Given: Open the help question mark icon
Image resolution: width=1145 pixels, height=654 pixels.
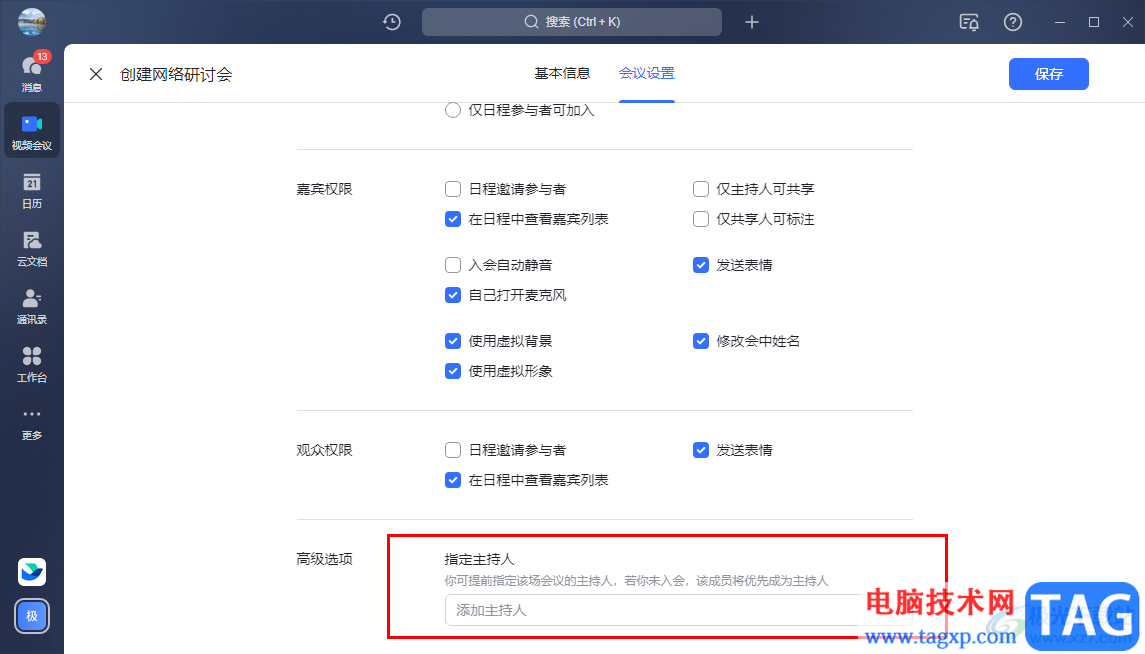Looking at the screenshot, I should point(1012,22).
